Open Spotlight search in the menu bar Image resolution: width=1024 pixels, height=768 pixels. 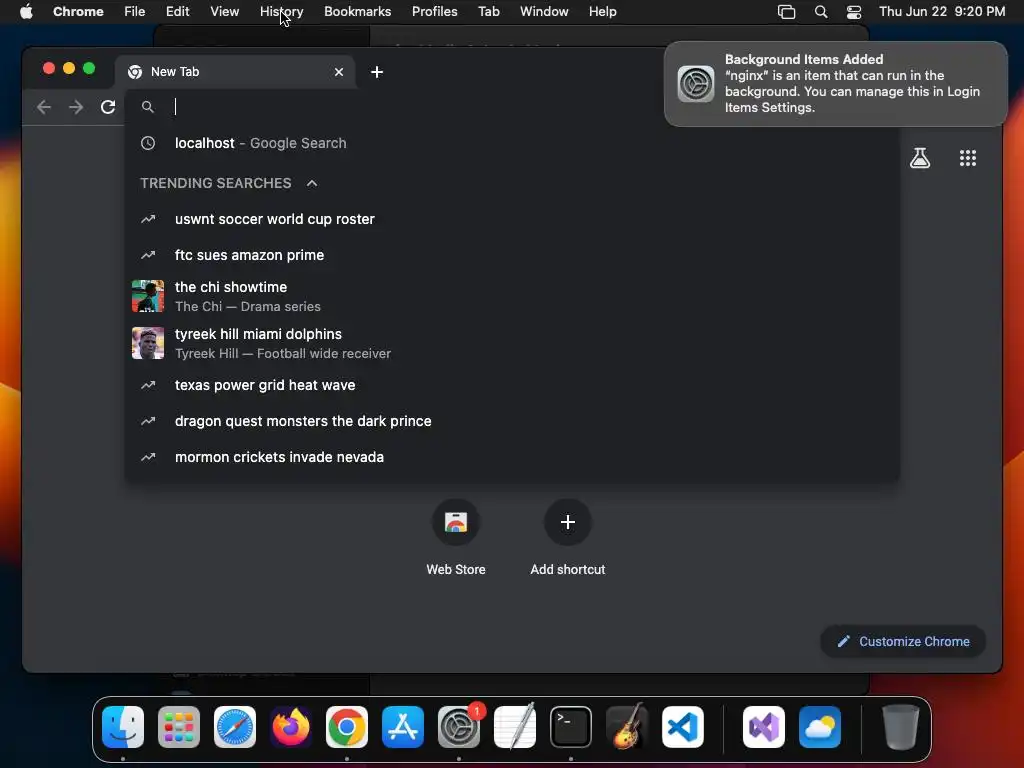point(821,12)
